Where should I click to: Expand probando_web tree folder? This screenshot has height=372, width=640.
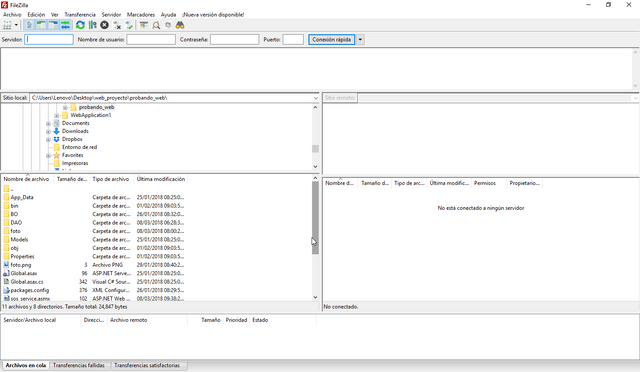(65, 107)
